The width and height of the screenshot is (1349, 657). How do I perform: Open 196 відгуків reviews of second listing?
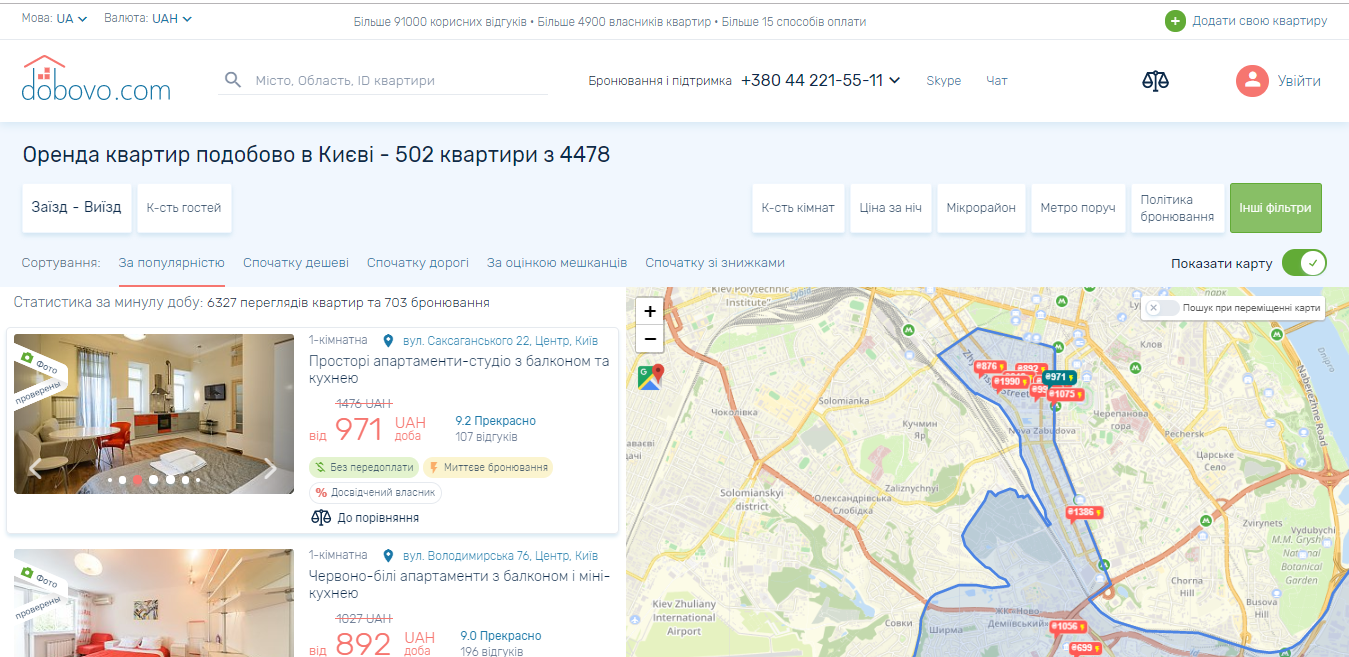491,652
